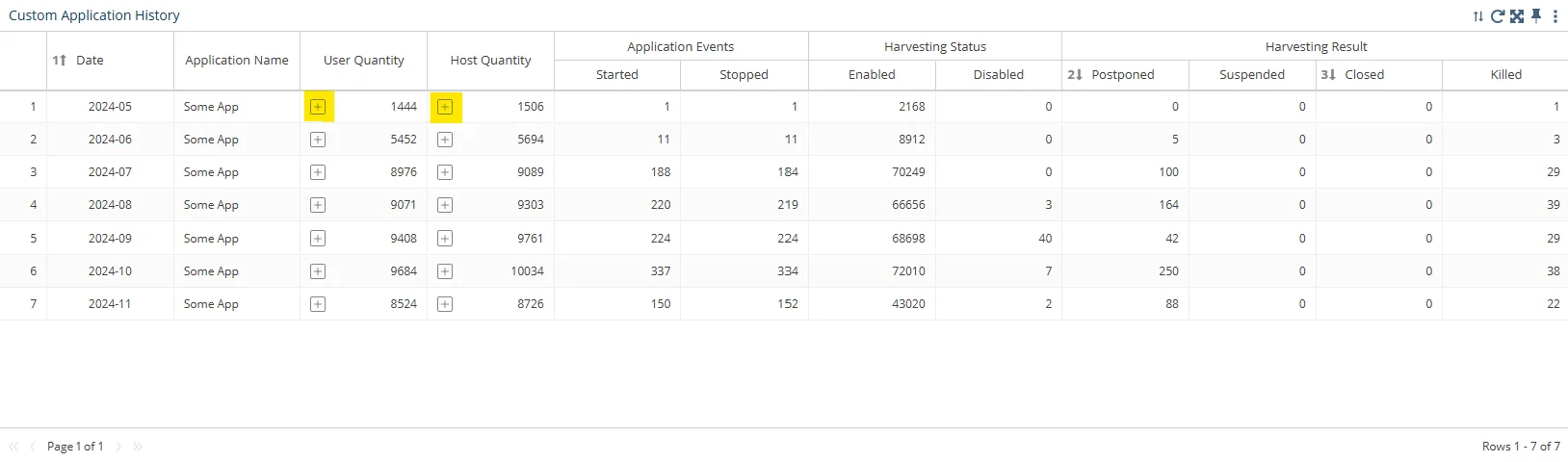Image resolution: width=1568 pixels, height=462 pixels.
Task: Expand User Quantity details for 2024-06
Action: (x=318, y=140)
